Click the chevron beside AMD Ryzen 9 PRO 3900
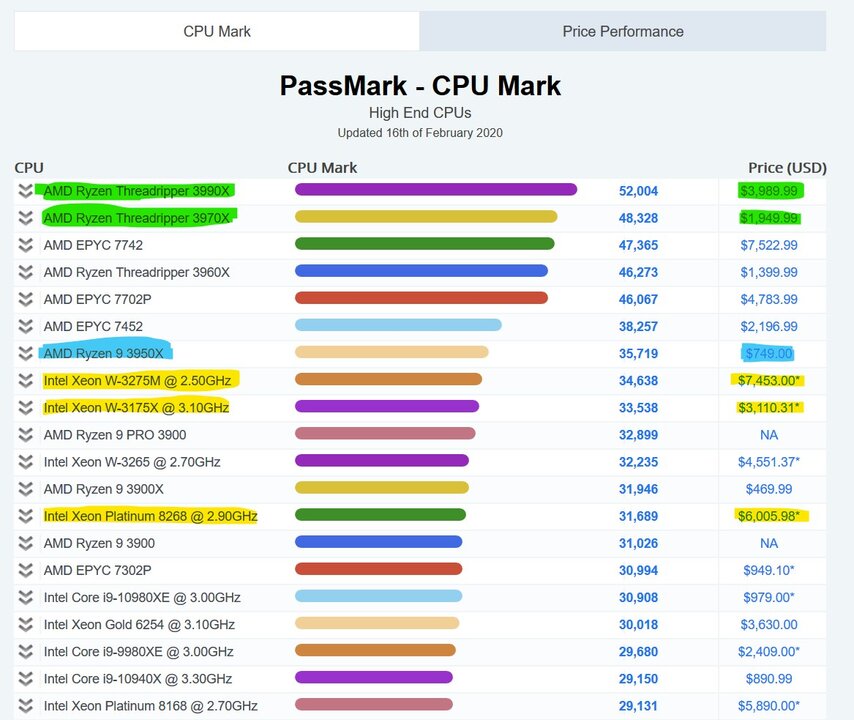This screenshot has height=720, width=854. (25, 435)
